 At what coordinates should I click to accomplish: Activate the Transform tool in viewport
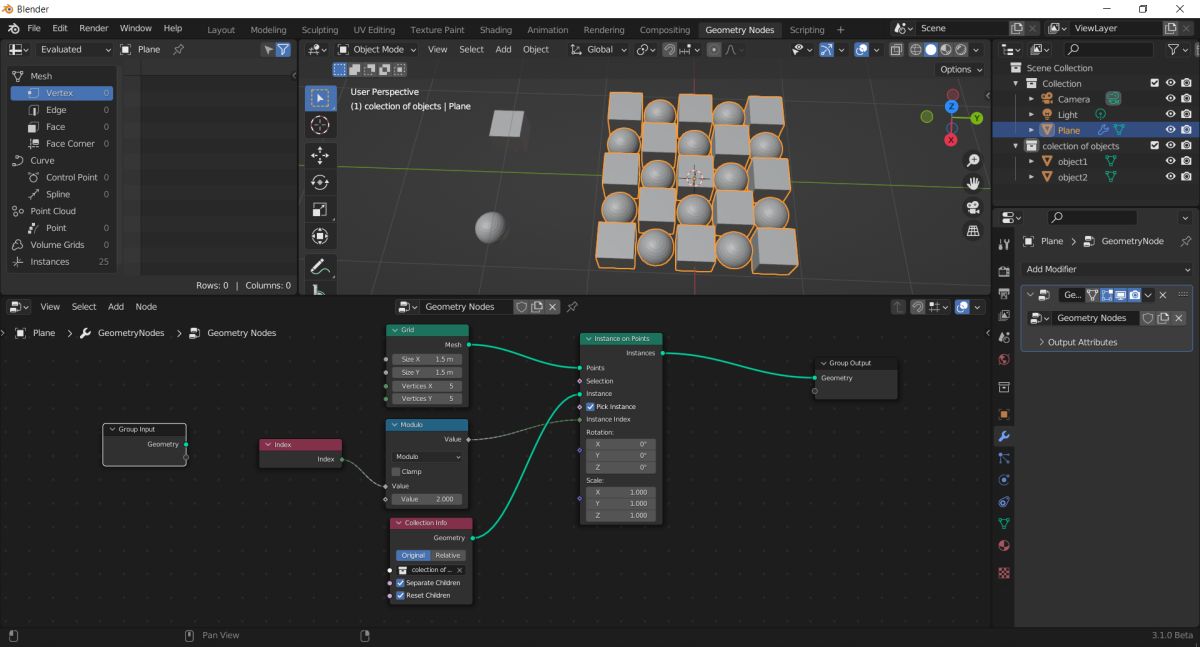pyautogui.click(x=320, y=236)
